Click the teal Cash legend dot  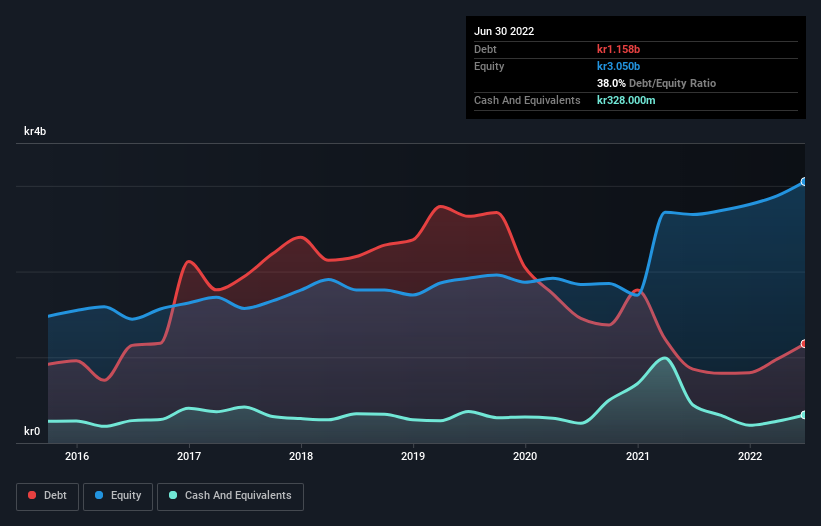(x=173, y=495)
